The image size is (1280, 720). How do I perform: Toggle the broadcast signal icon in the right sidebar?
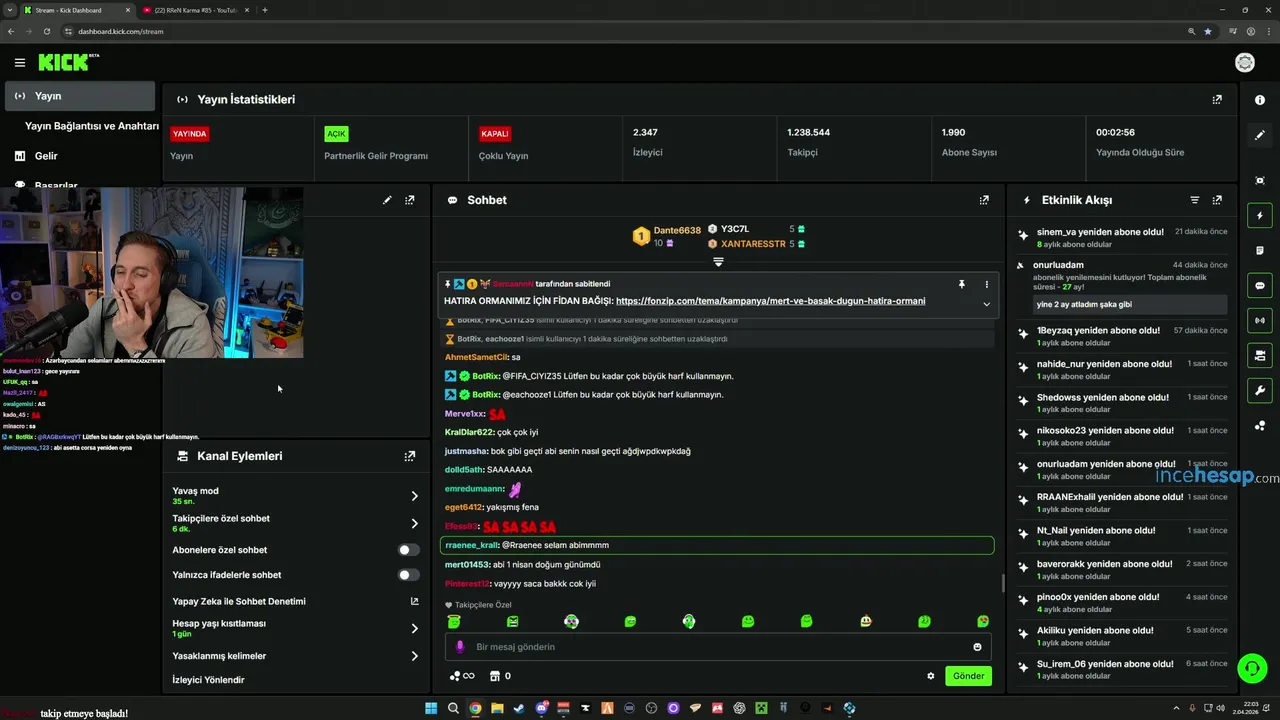click(x=1260, y=320)
